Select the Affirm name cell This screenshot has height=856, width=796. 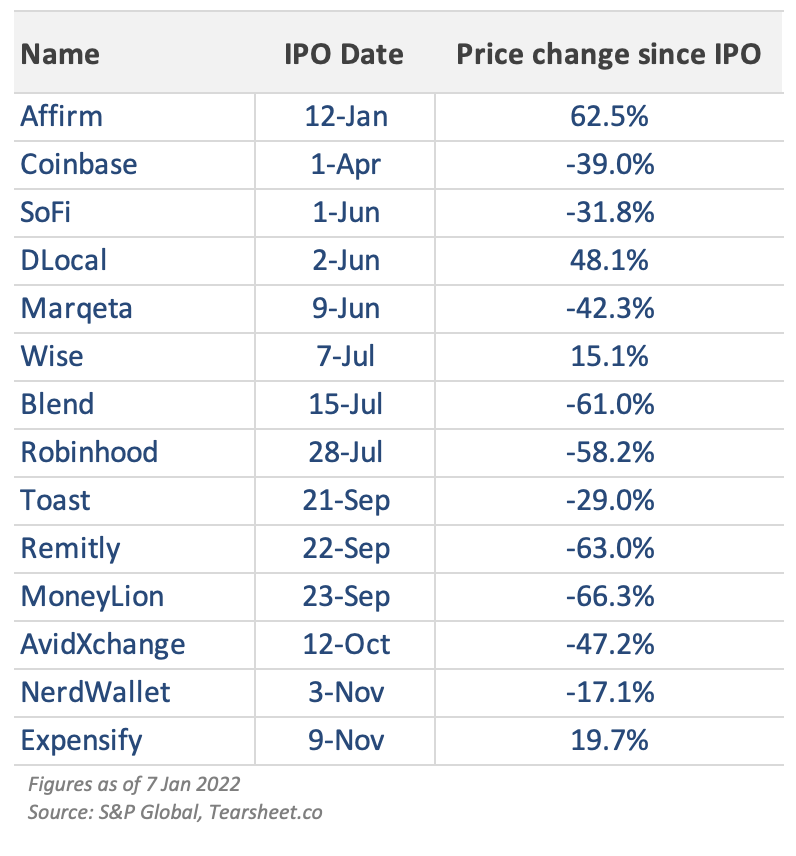tap(62, 117)
